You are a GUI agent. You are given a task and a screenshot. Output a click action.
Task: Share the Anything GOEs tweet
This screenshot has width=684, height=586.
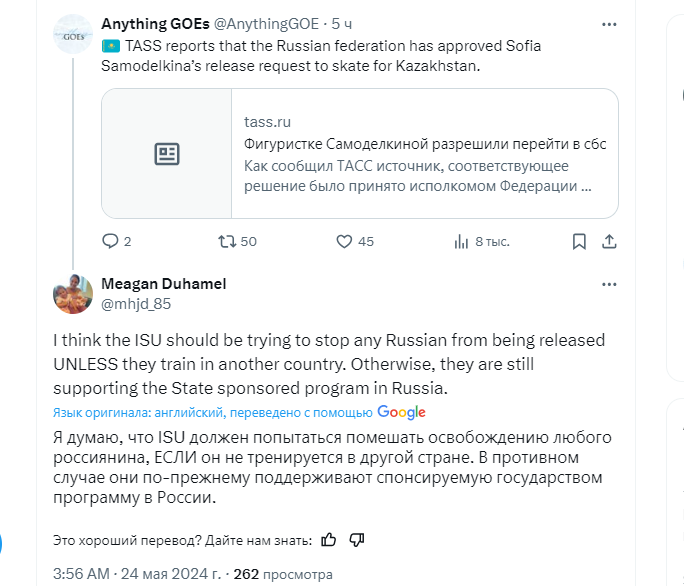point(609,241)
